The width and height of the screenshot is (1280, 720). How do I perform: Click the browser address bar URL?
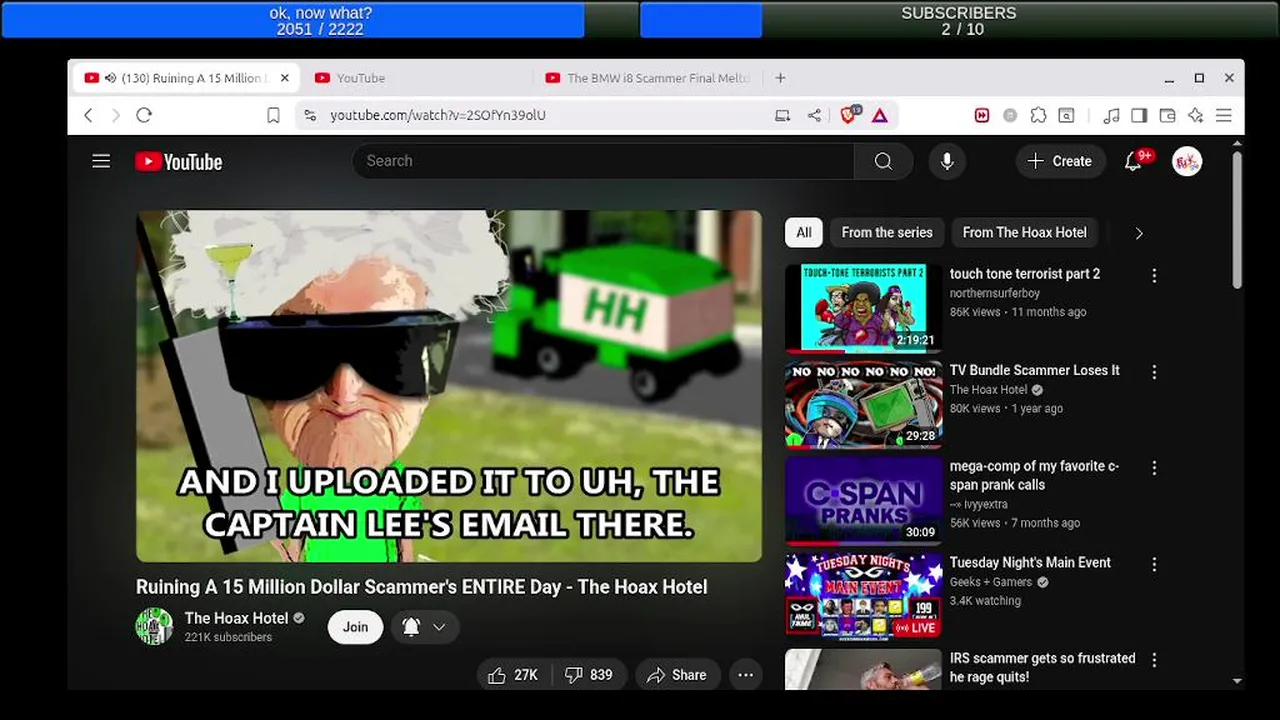[438, 115]
